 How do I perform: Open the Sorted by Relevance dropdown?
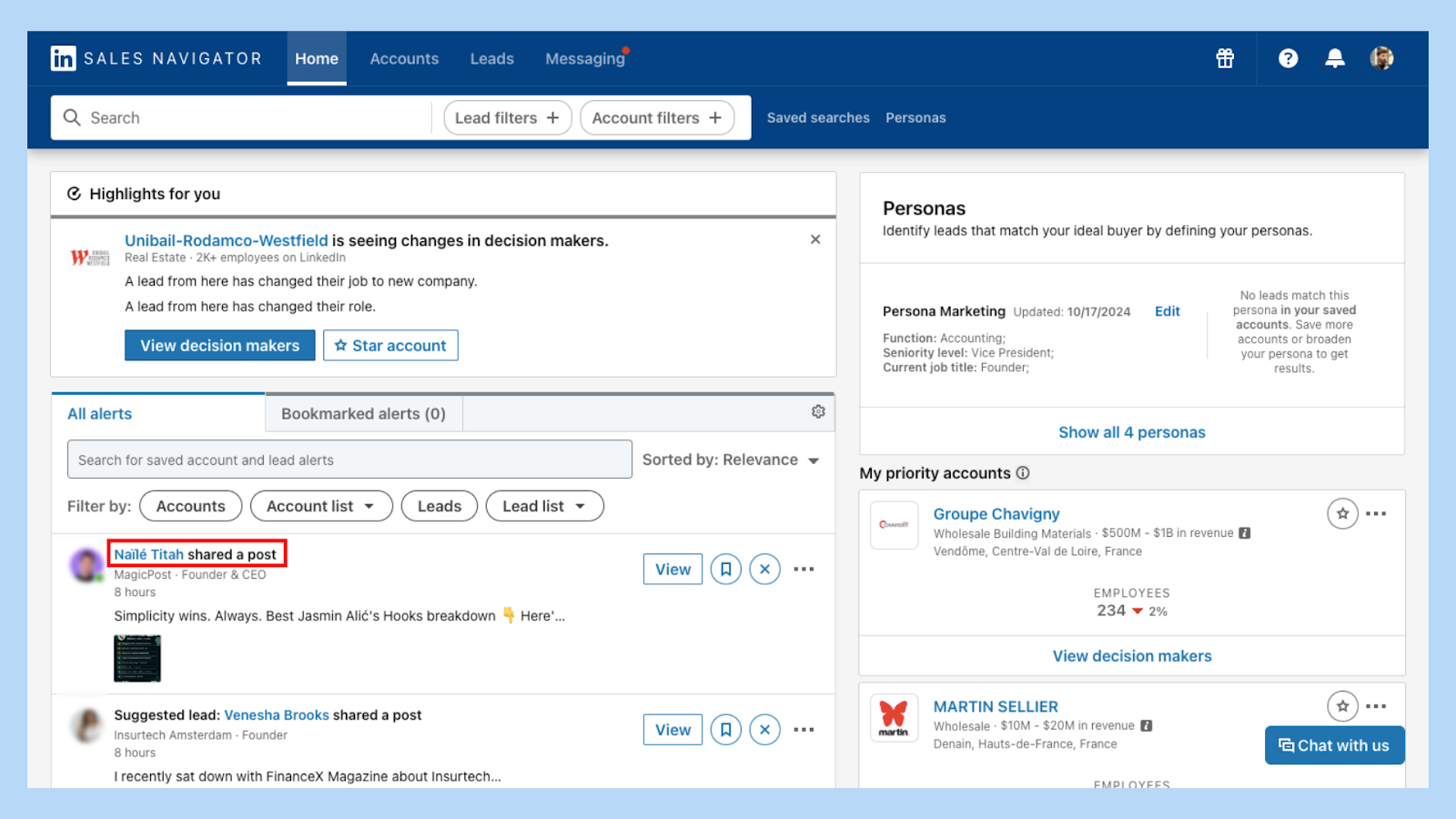[x=731, y=460]
